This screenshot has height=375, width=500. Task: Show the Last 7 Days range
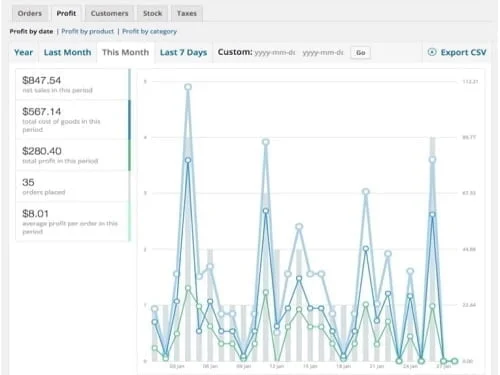(x=183, y=52)
